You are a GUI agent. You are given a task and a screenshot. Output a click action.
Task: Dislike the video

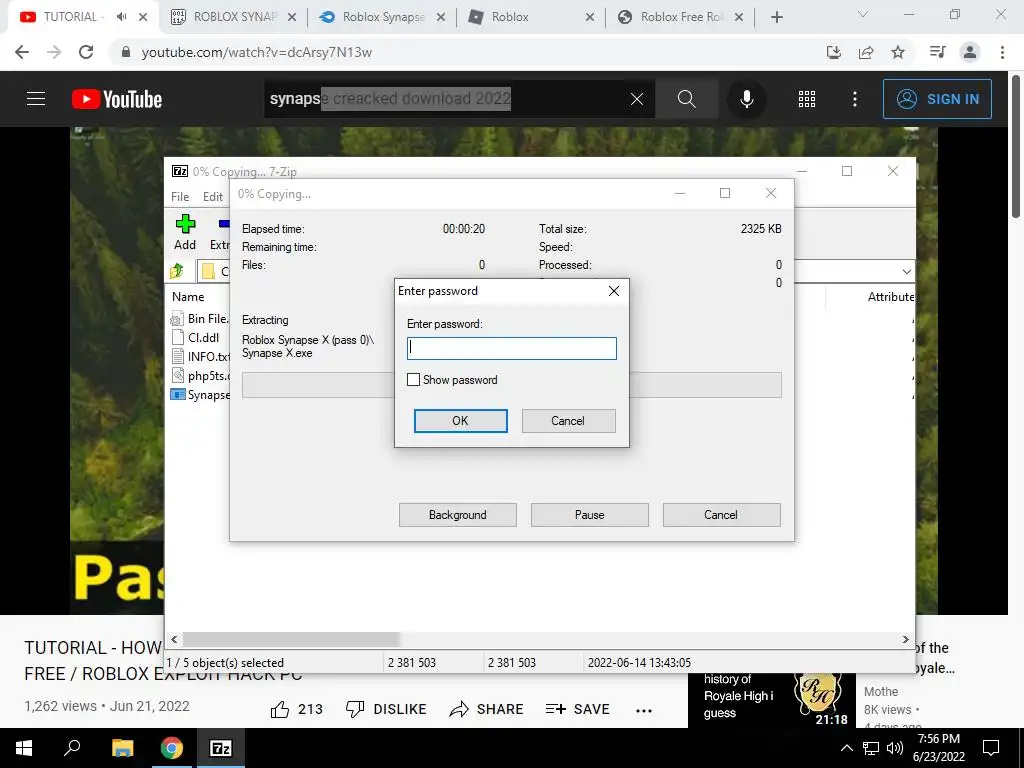[x=386, y=709]
